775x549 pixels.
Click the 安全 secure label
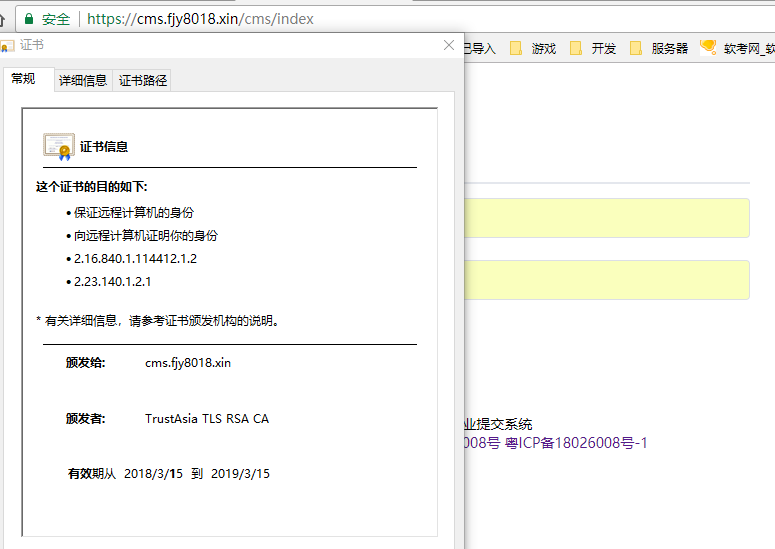[x=56, y=18]
